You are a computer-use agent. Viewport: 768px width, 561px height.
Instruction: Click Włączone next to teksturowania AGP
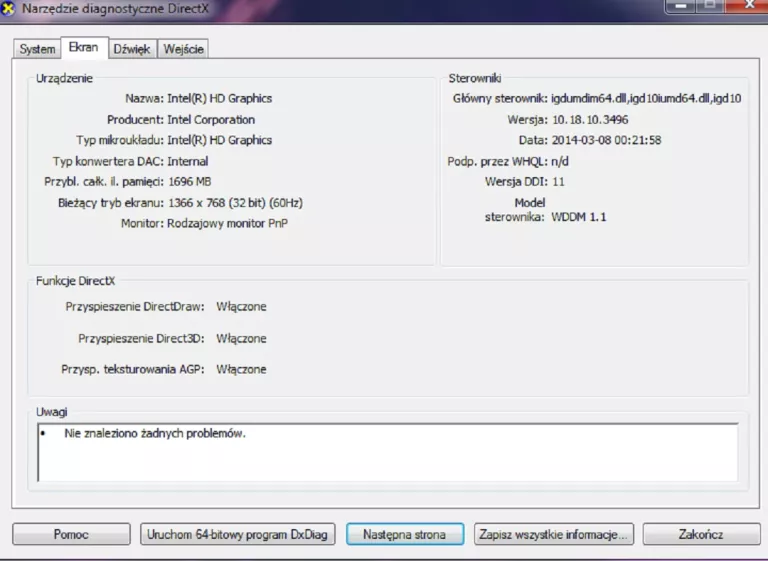[x=241, y=369]
